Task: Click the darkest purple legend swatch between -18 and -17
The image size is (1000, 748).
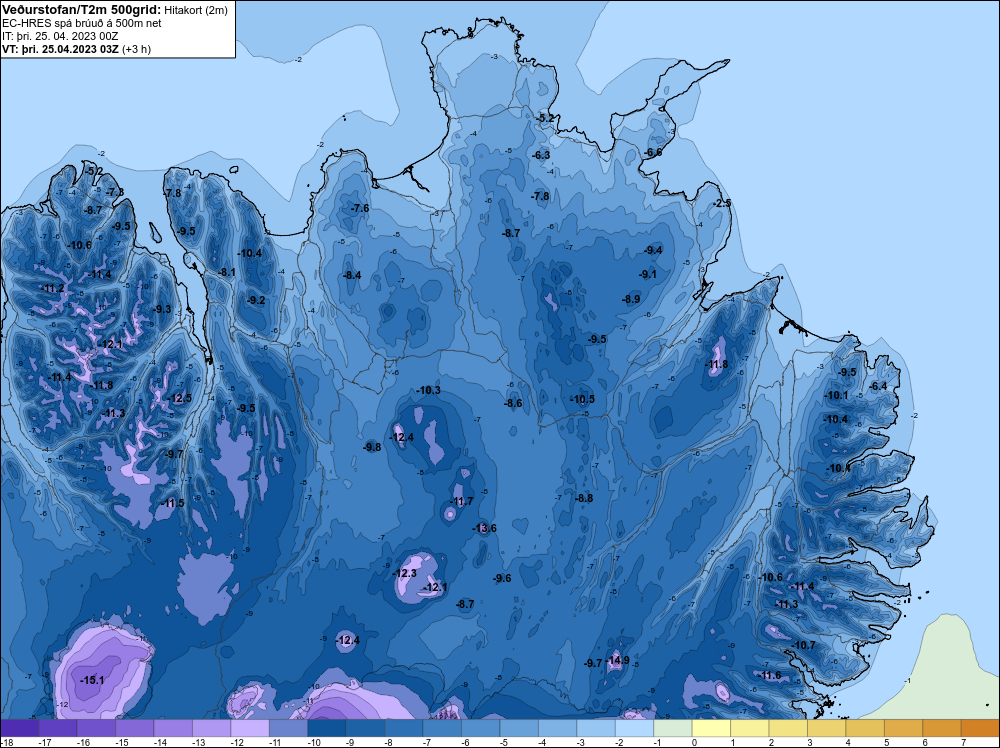Action: pyautogui.click(x=19, y=728)
